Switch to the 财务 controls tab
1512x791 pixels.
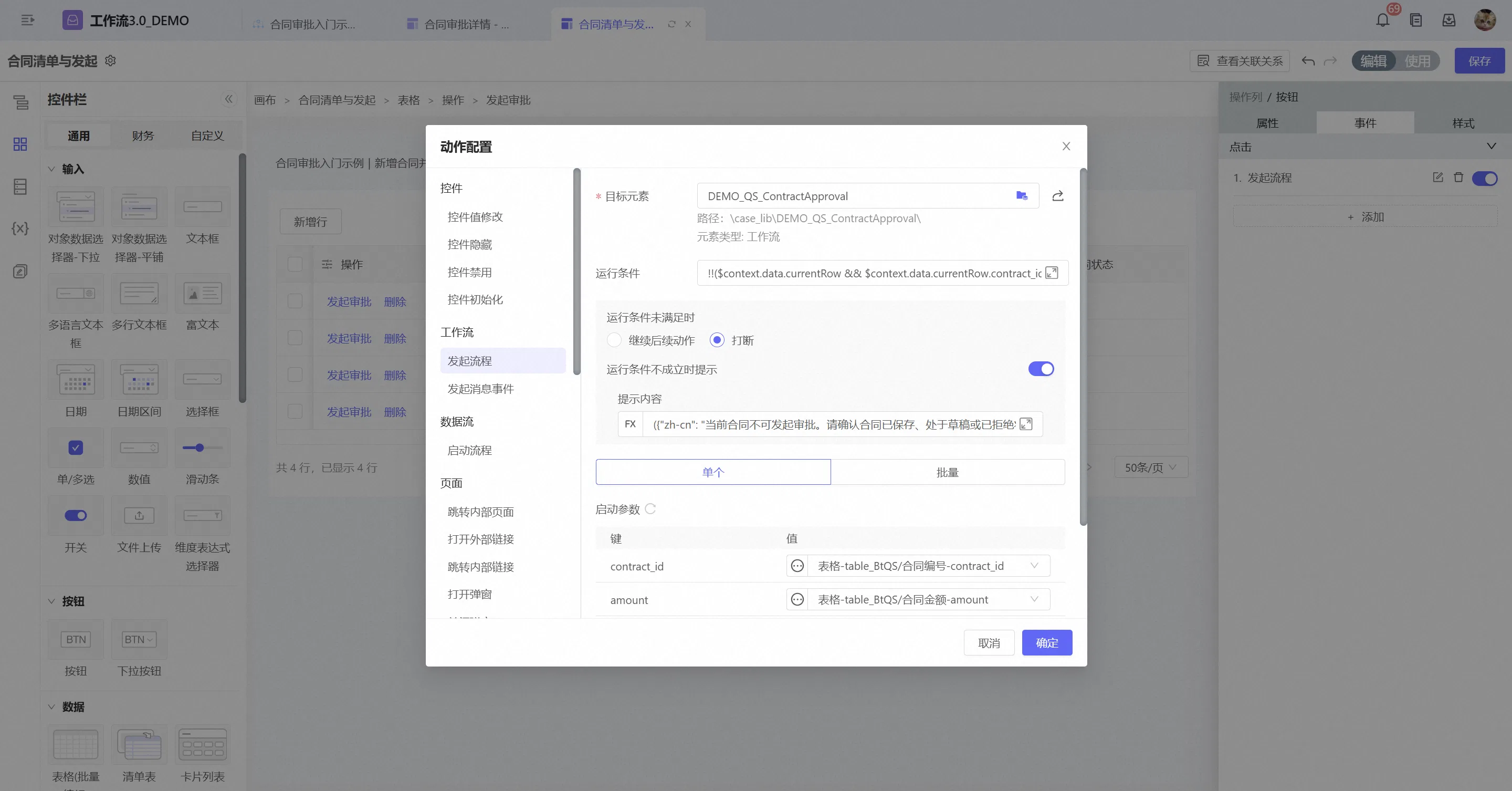pos(143,136)
